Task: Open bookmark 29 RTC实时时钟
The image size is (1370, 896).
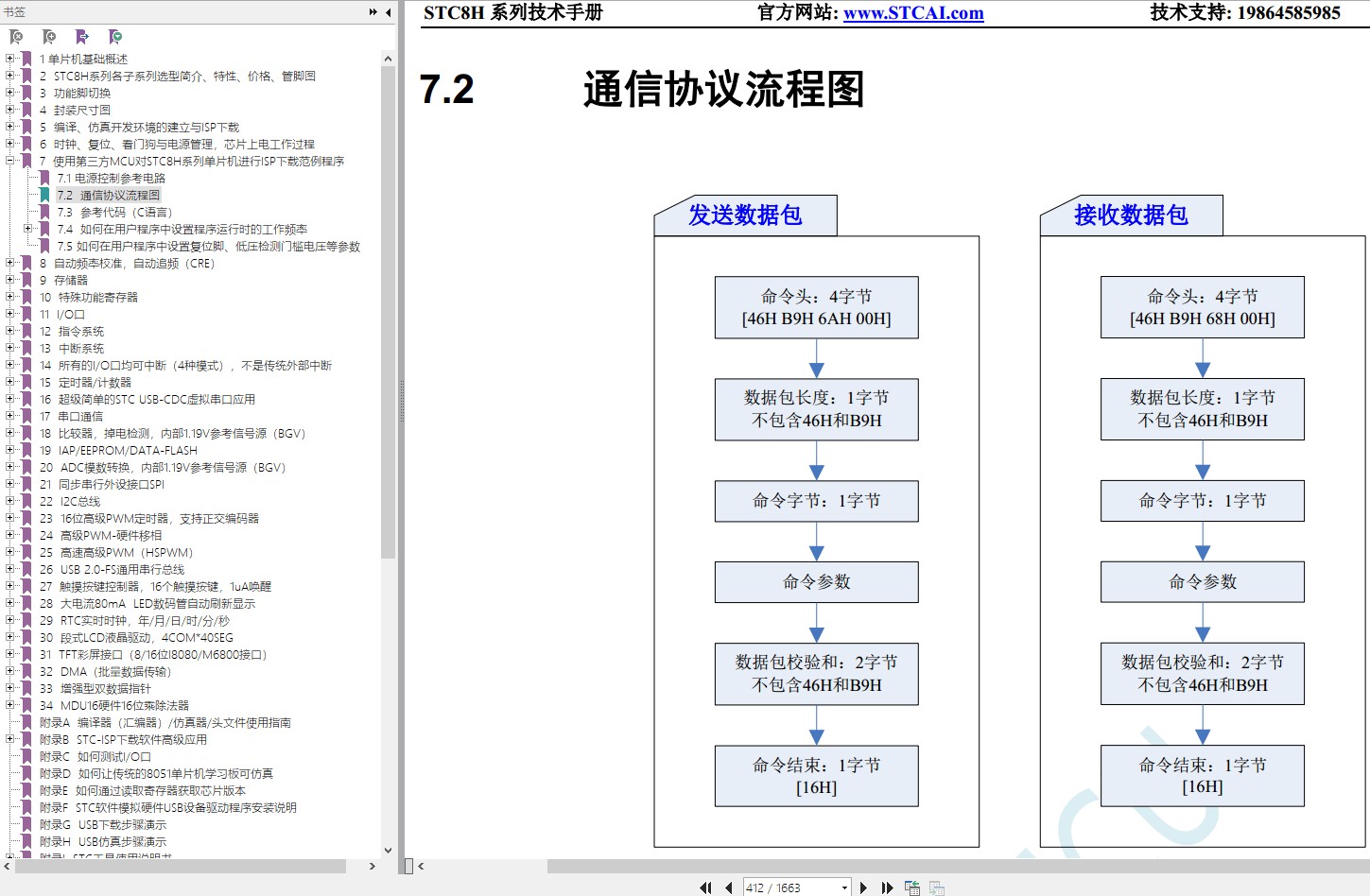Action: [x=134, y=620]
